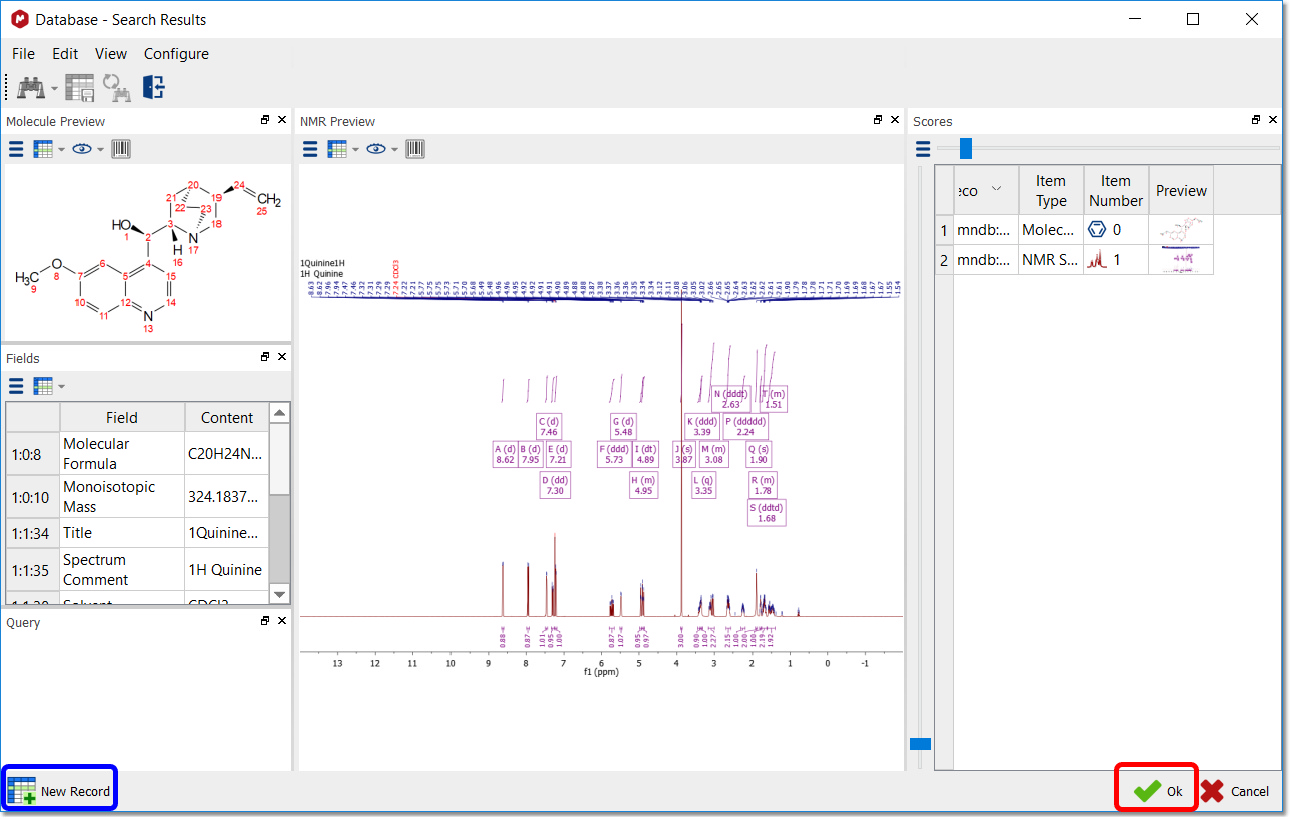The height and width of the screenshot is (819, 1290).
Task: Float the Query panel using undock button
Action: pos(265,621)
